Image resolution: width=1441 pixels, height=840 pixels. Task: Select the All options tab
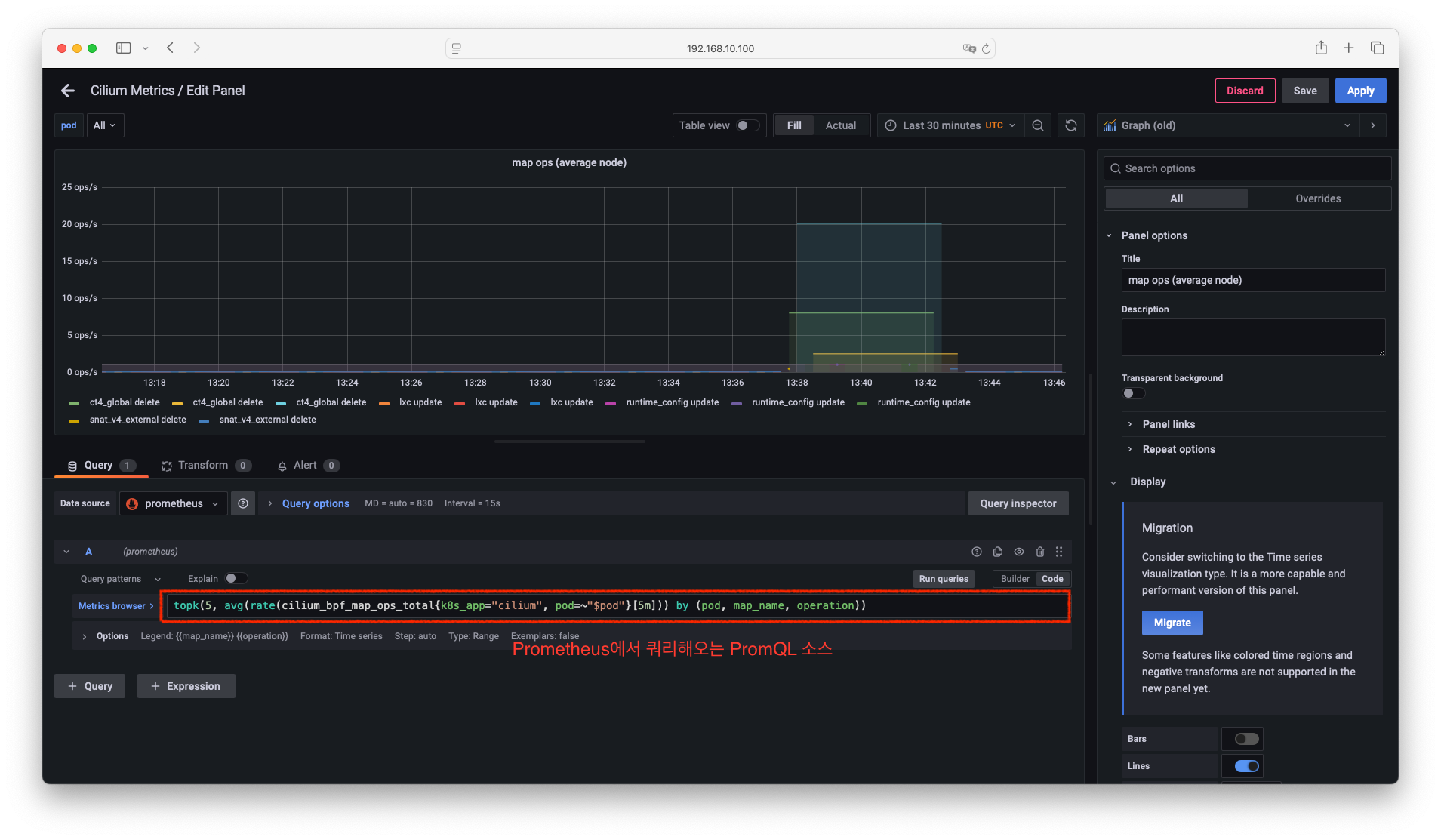(1176, 198)
